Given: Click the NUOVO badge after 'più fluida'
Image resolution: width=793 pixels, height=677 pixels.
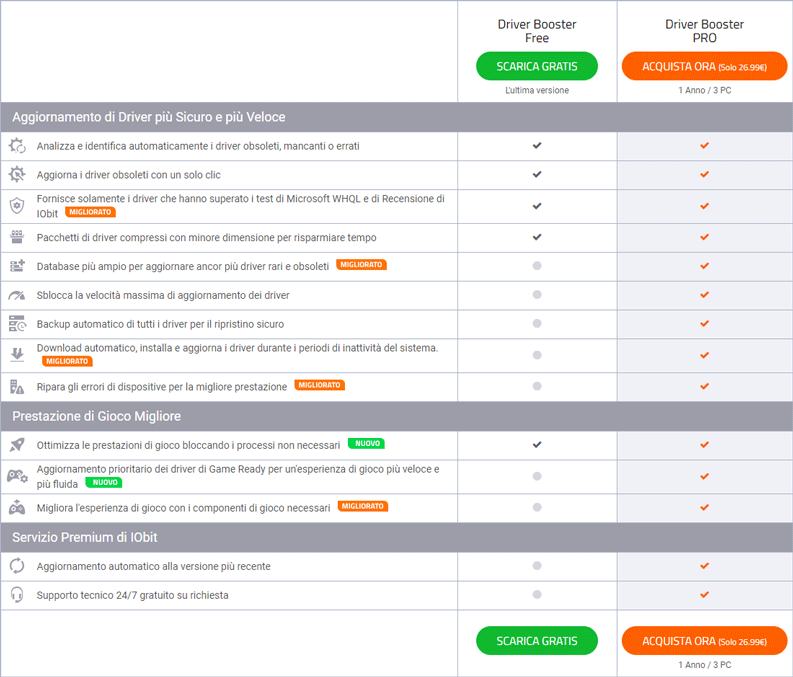Looking at the screenshot, I should point(105,482).
